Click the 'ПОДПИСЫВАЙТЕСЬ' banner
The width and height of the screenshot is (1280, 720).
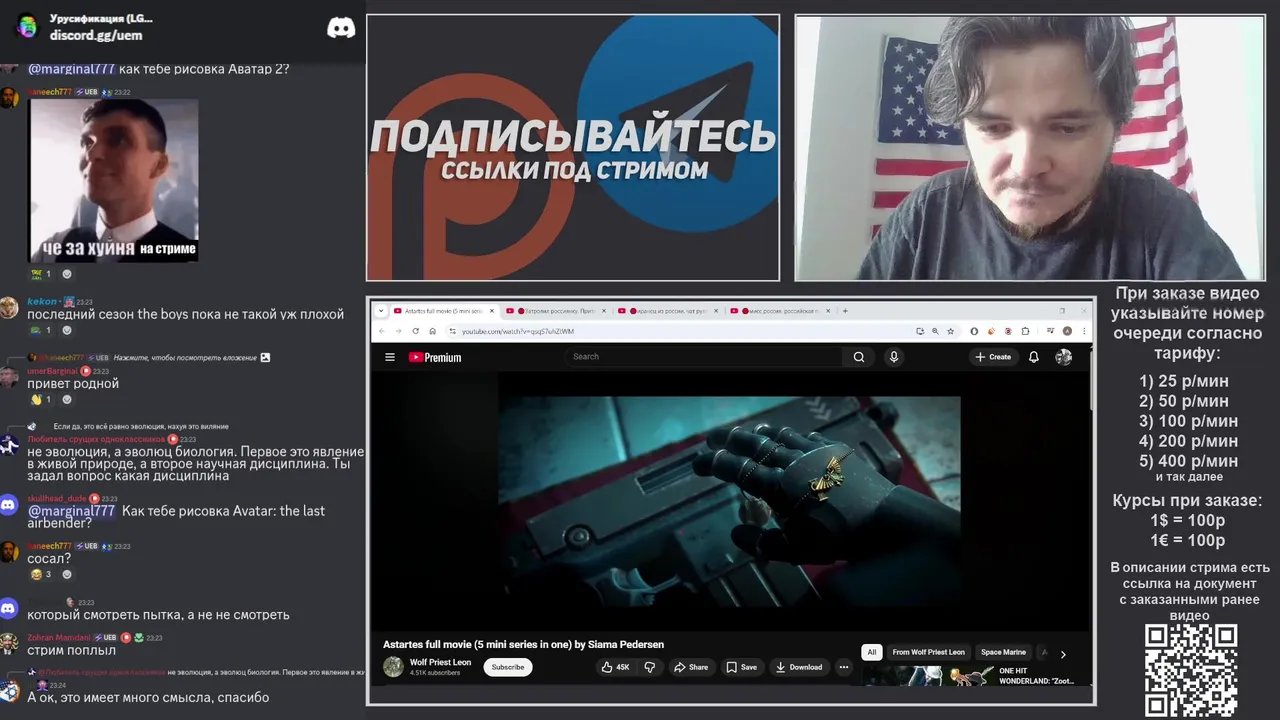[x=573, y=137]
